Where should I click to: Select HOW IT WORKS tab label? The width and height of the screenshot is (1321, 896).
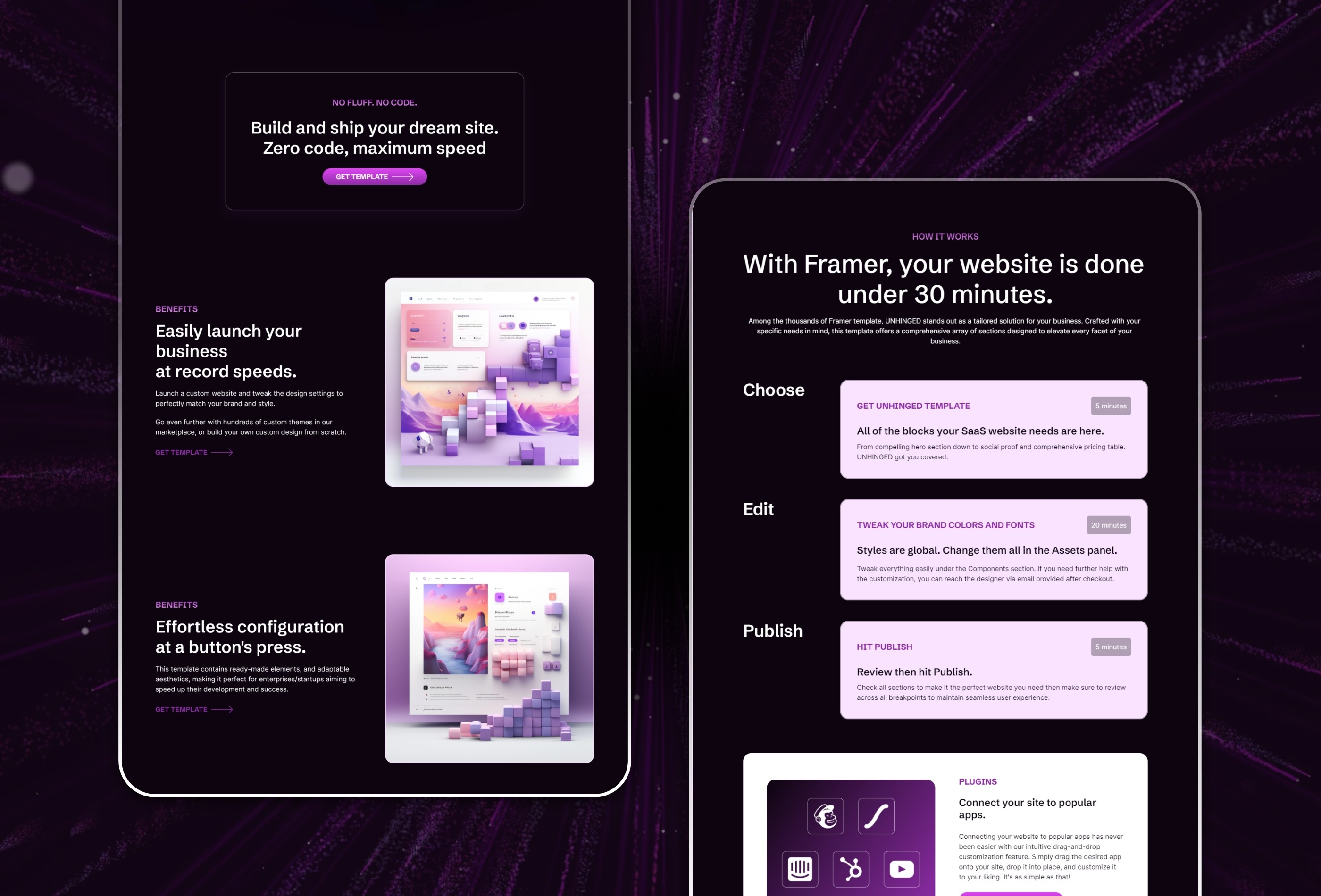pyautogui.click(x=944, y=236)
